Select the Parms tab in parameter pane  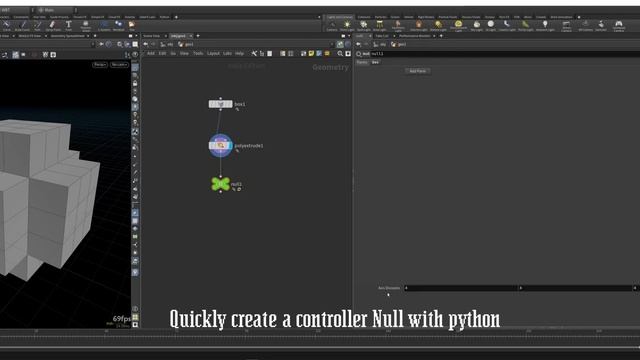(362, 62)
